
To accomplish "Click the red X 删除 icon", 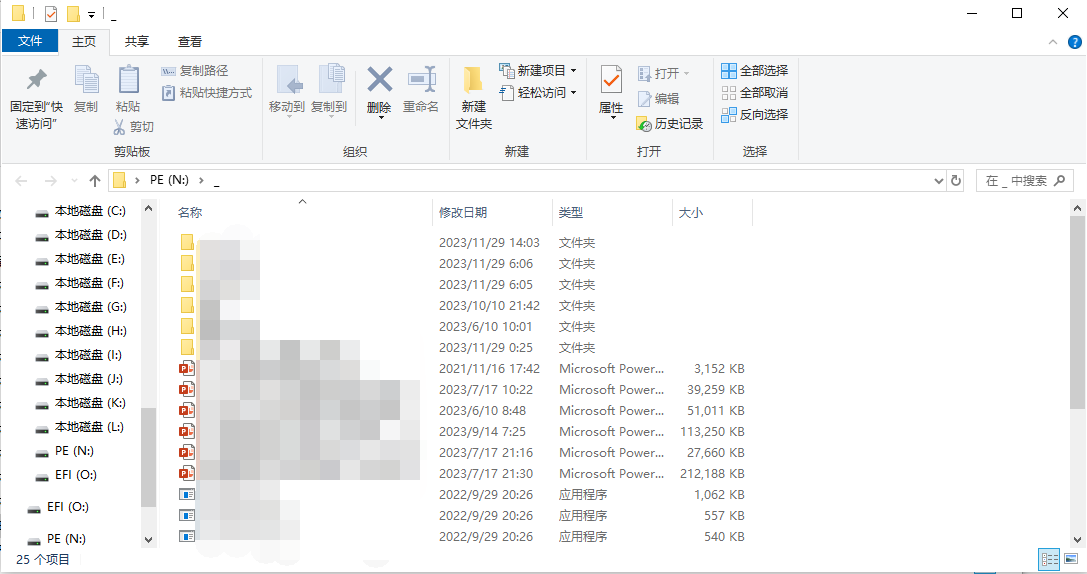I will (x=379, y=80).
